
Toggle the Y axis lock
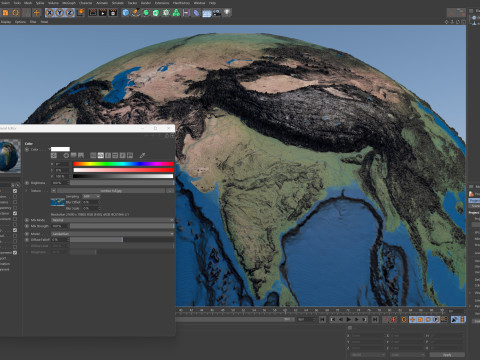(59, 13)
